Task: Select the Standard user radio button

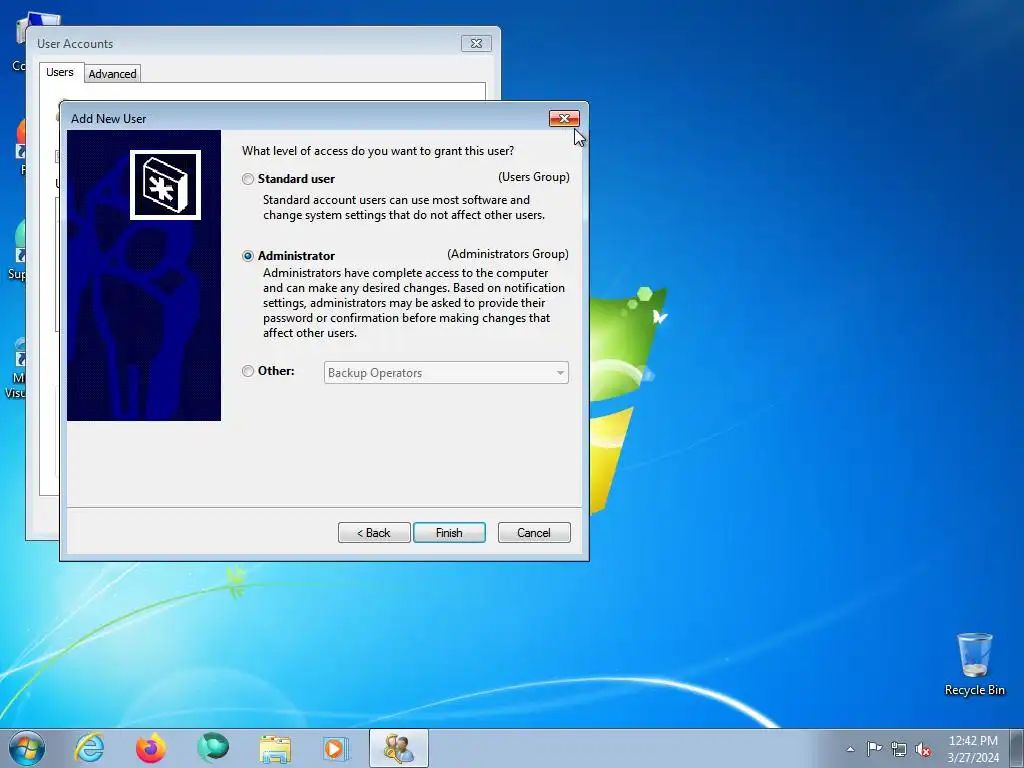Action: click(248, 179)
